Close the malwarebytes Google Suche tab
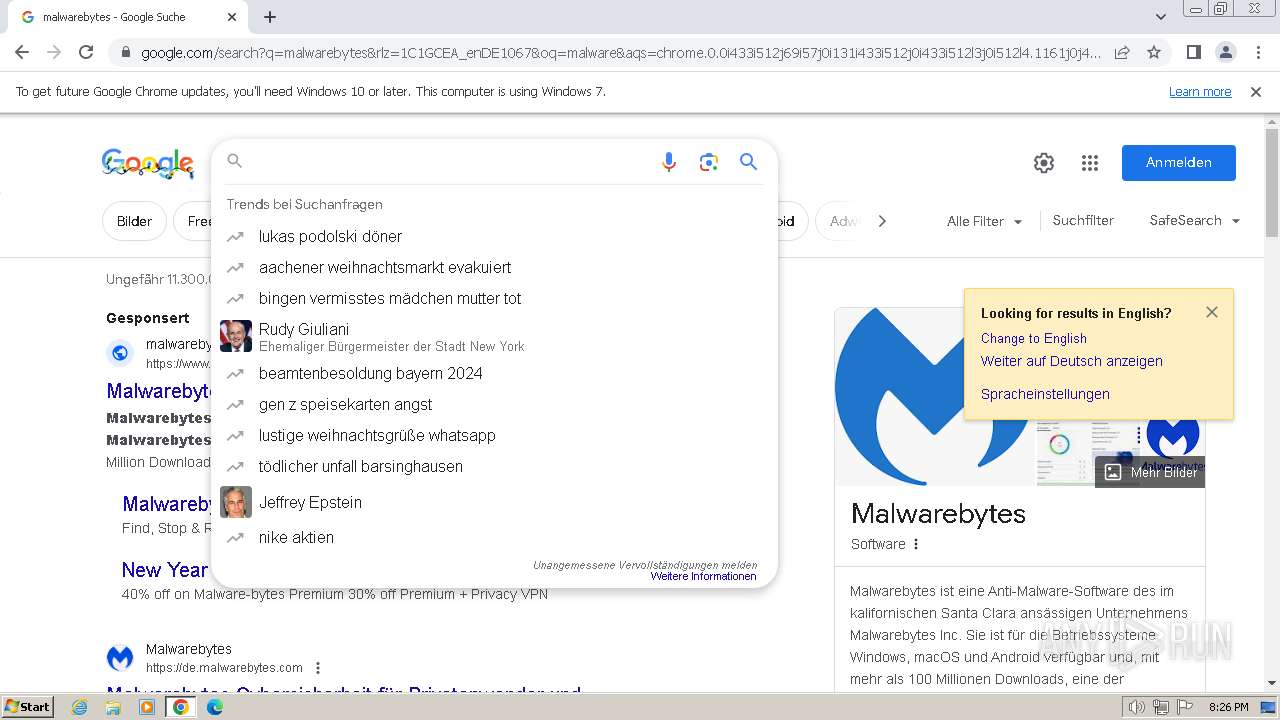The width and height of the screenshot is (1280, 720). [x=232, y=17]
